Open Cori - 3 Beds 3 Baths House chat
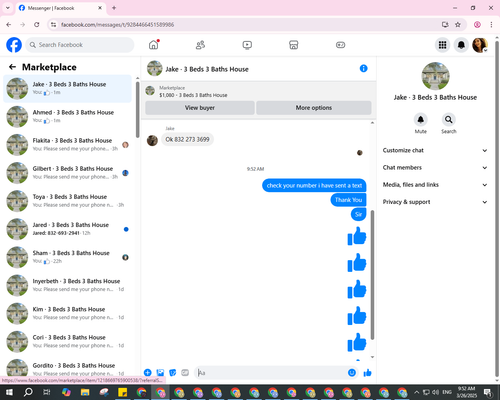This screenshot has width=500, height=400. [68, 341]
